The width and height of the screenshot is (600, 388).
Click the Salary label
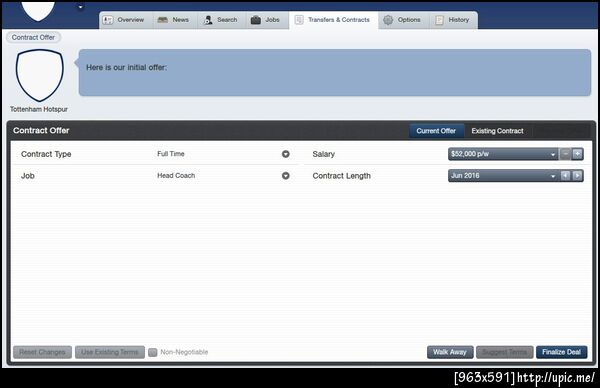pyautogui.click(x=323, y=154)
